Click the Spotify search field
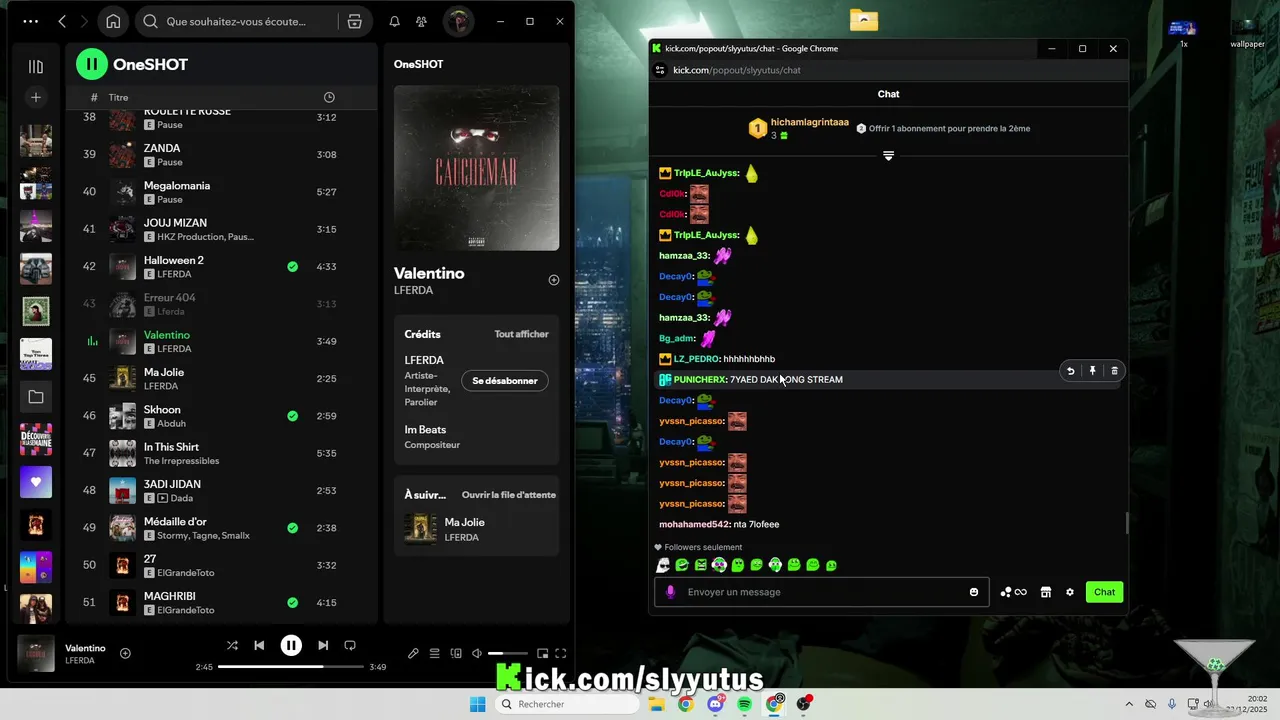The height and width of the screenshot is (720, 1280). pyautogui.click(x=238, y=21)
